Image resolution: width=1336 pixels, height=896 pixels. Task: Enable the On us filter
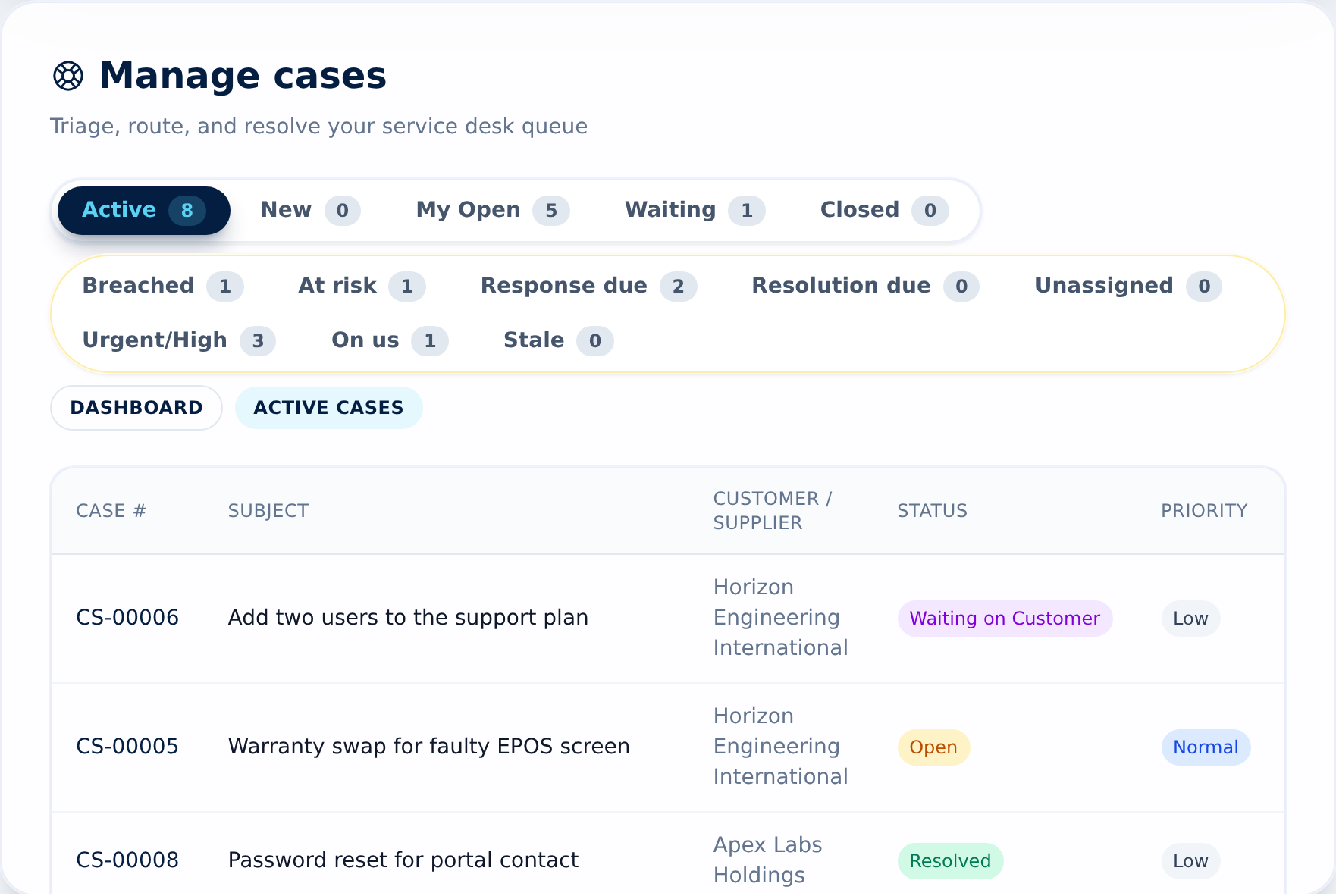point(389,340)
